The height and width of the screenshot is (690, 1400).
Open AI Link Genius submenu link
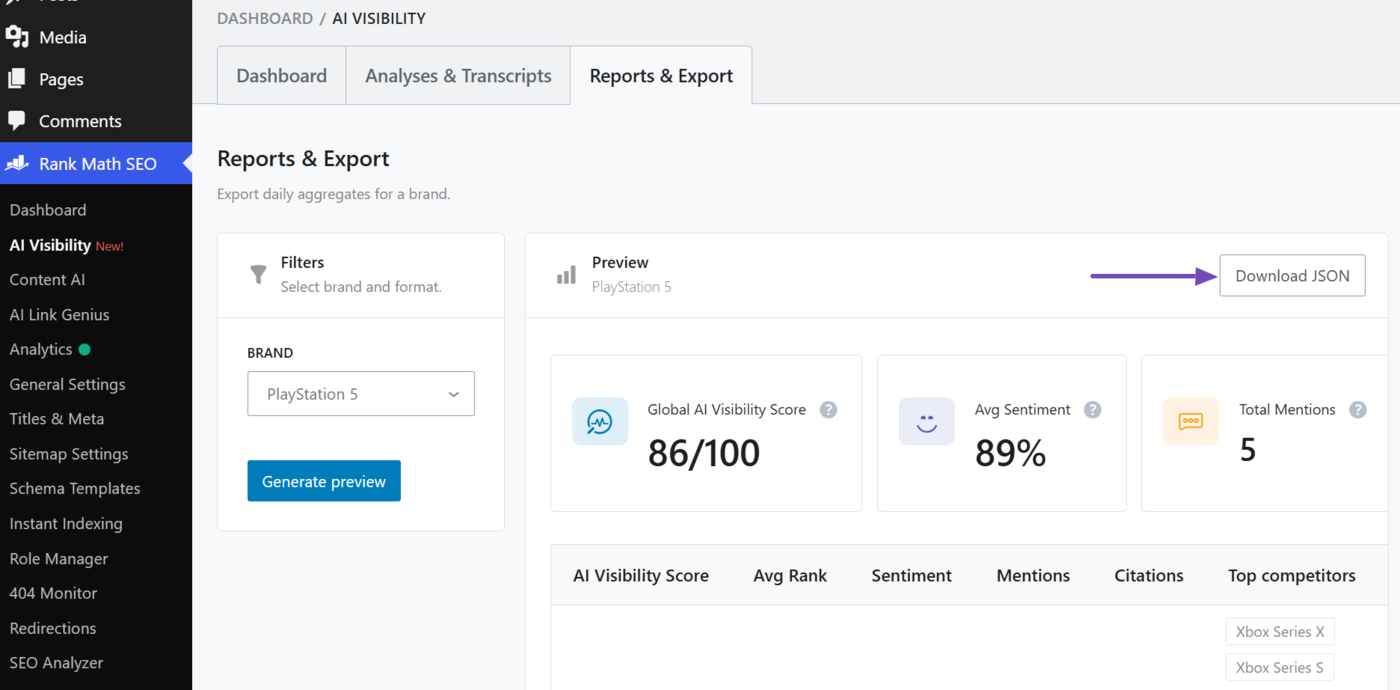coord(59,314)
